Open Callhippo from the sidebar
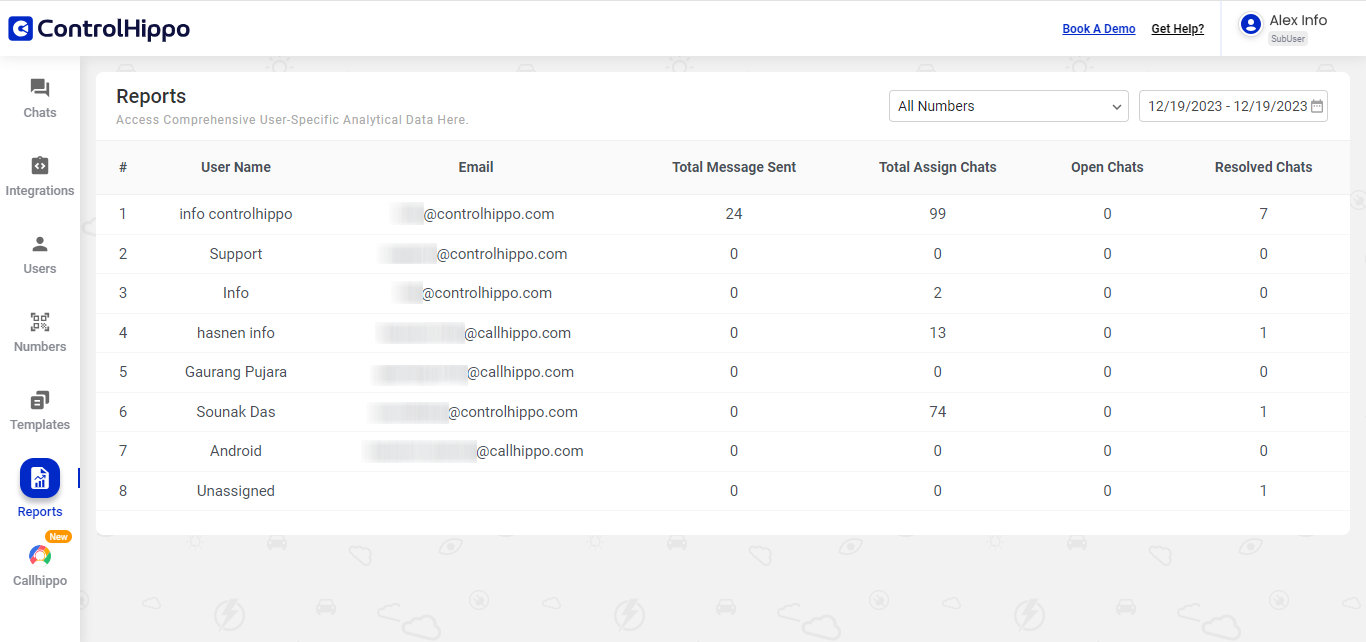The width and height of the screenshot is (1366, 642). (x=39, y=554)
